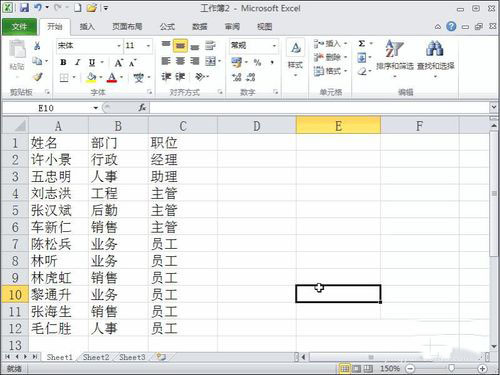The width and height of the screenshot is (500, 375).
Task: Switch to the Insert tab
Action: (87, 27)
